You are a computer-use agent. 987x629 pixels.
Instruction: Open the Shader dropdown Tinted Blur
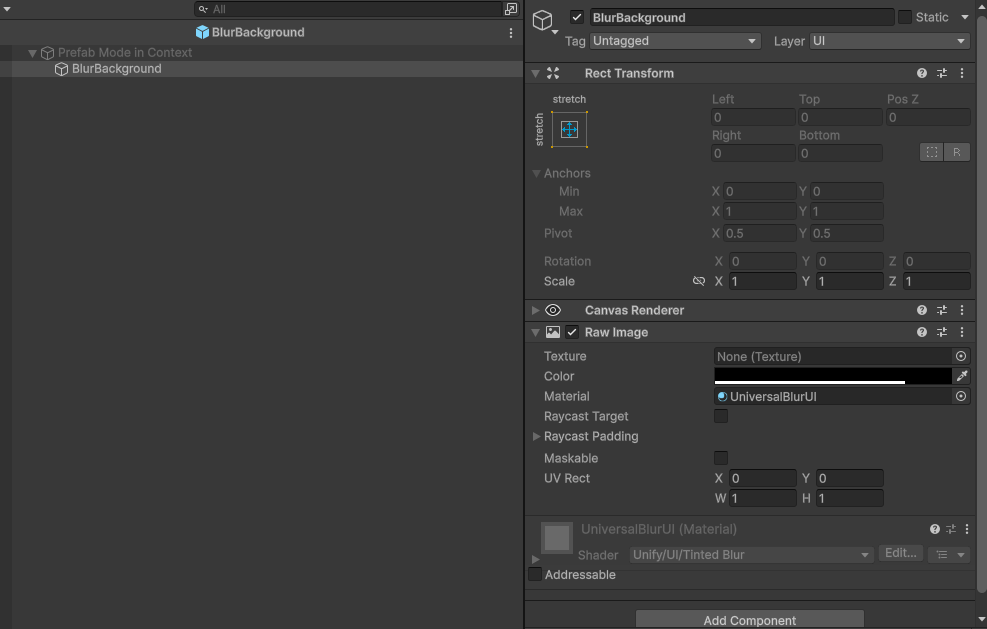click(751, 555)
